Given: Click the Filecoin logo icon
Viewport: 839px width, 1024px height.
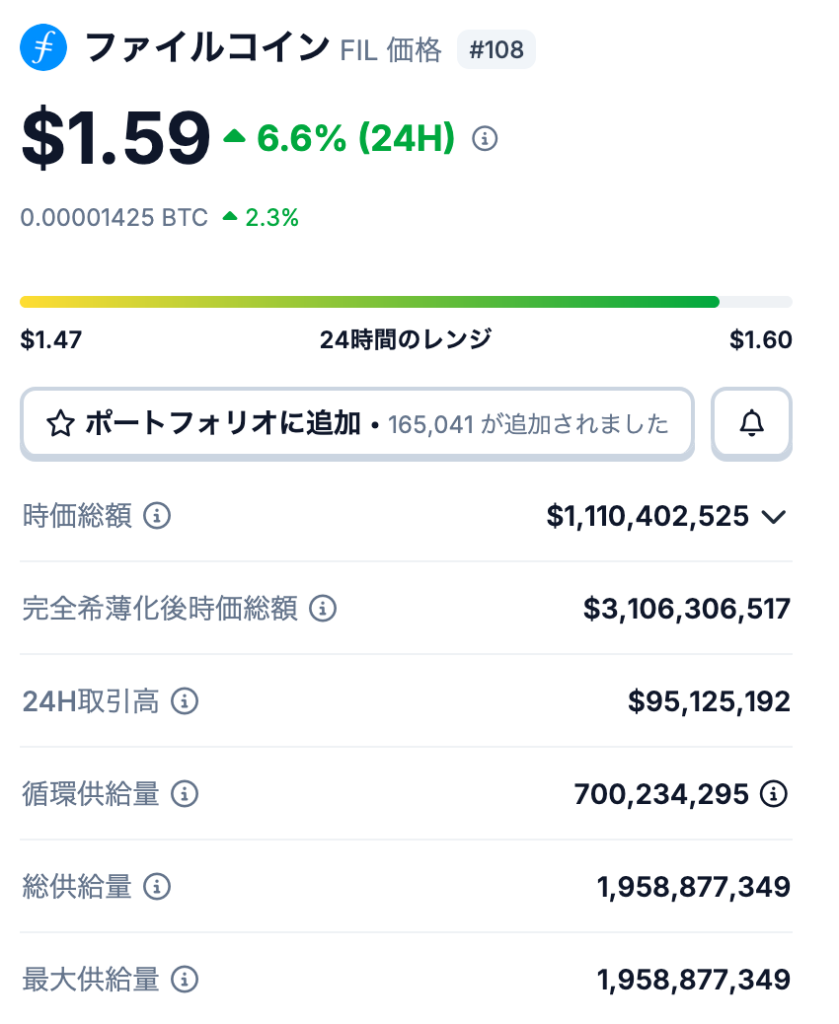Looking at the screenshot, I should (x=43, y=48).
